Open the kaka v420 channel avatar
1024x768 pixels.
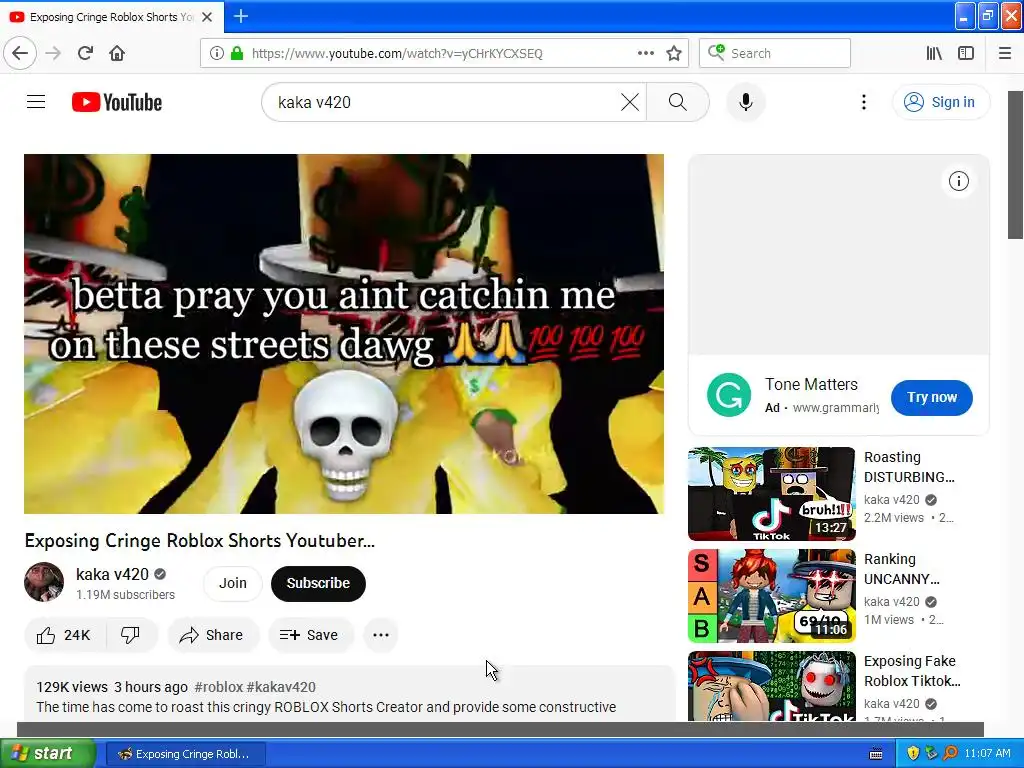coord(44,582)
